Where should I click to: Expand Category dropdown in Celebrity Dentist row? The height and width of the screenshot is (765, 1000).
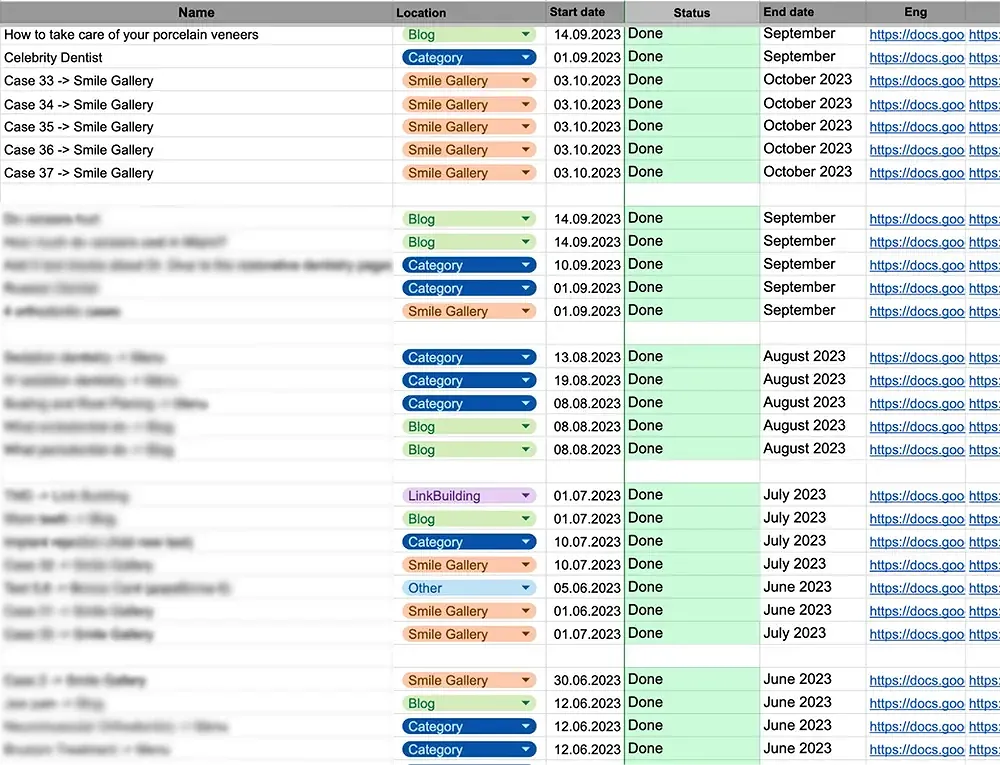pos(526,58)
